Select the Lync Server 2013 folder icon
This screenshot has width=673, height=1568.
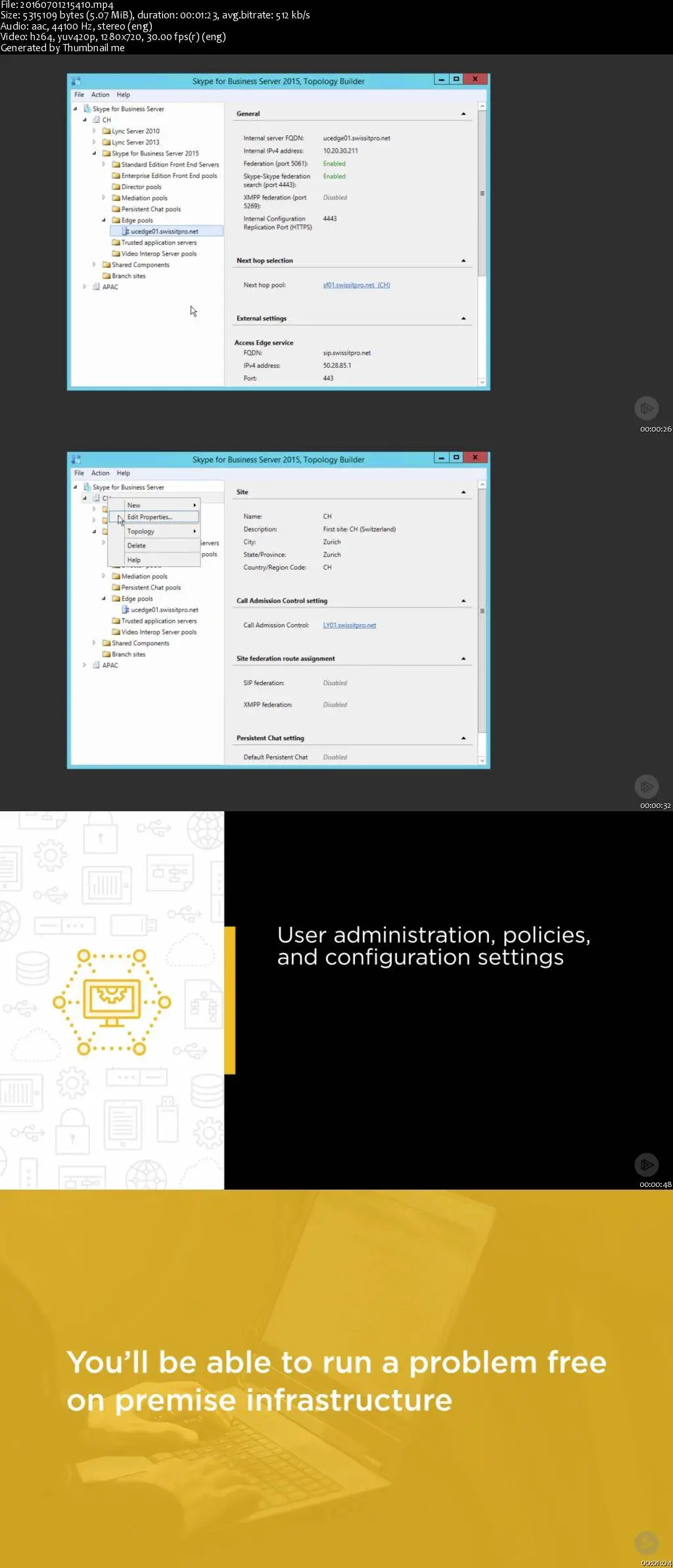(106, 143)
